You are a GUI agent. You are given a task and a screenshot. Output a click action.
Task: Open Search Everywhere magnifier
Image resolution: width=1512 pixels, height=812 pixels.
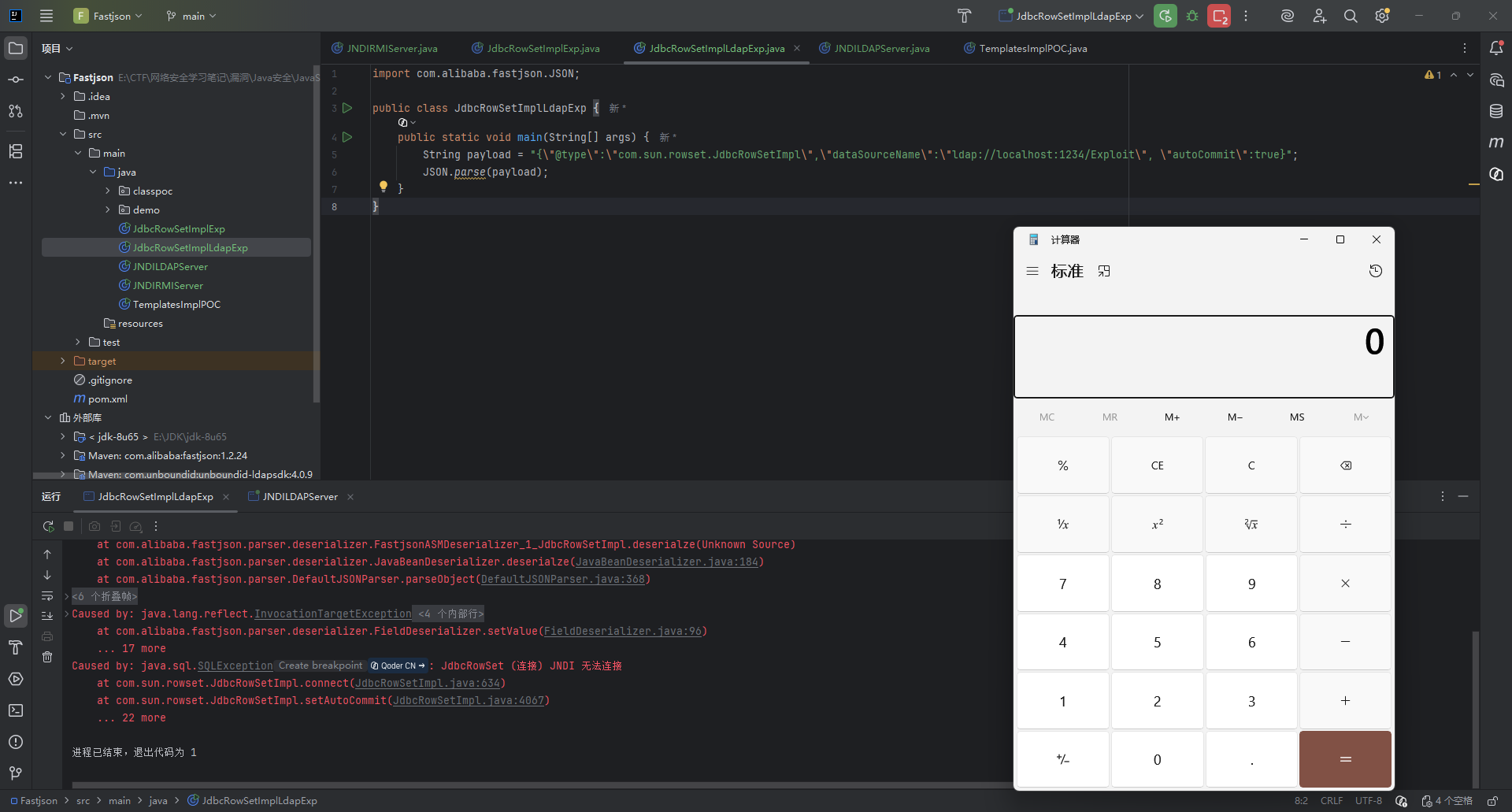coord(1351,16)
